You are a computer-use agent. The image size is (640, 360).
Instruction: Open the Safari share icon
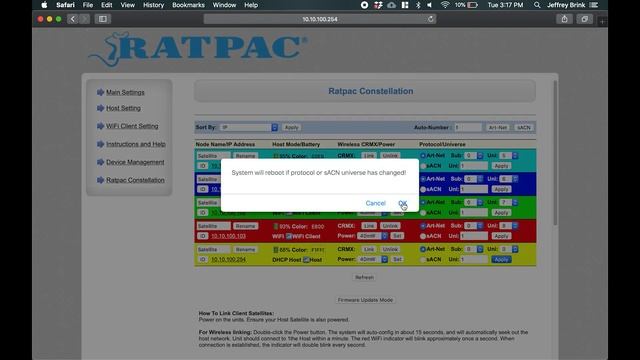564,19
